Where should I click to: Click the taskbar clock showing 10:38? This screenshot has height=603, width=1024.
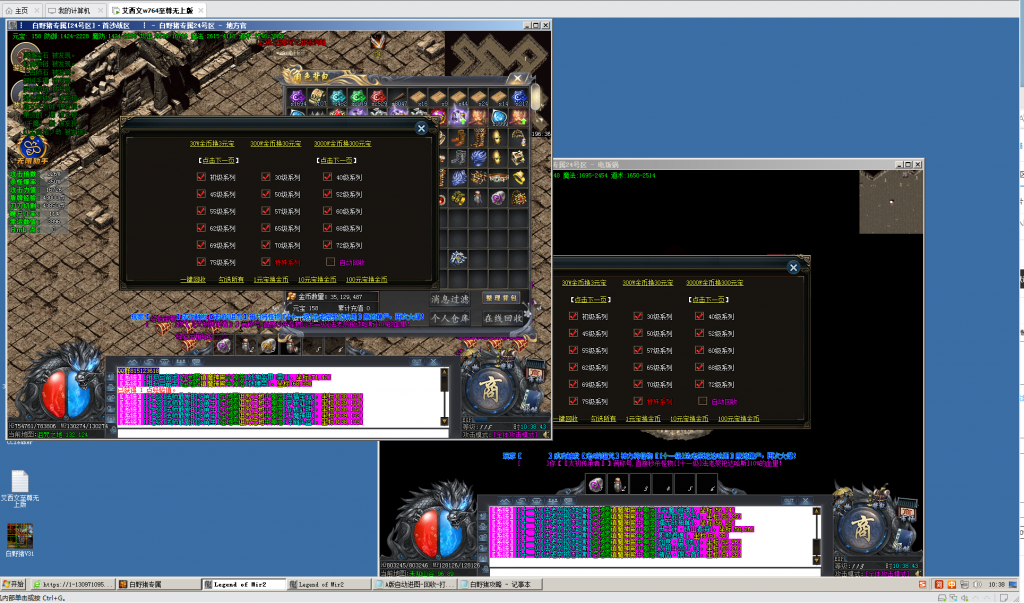point(997,584)
